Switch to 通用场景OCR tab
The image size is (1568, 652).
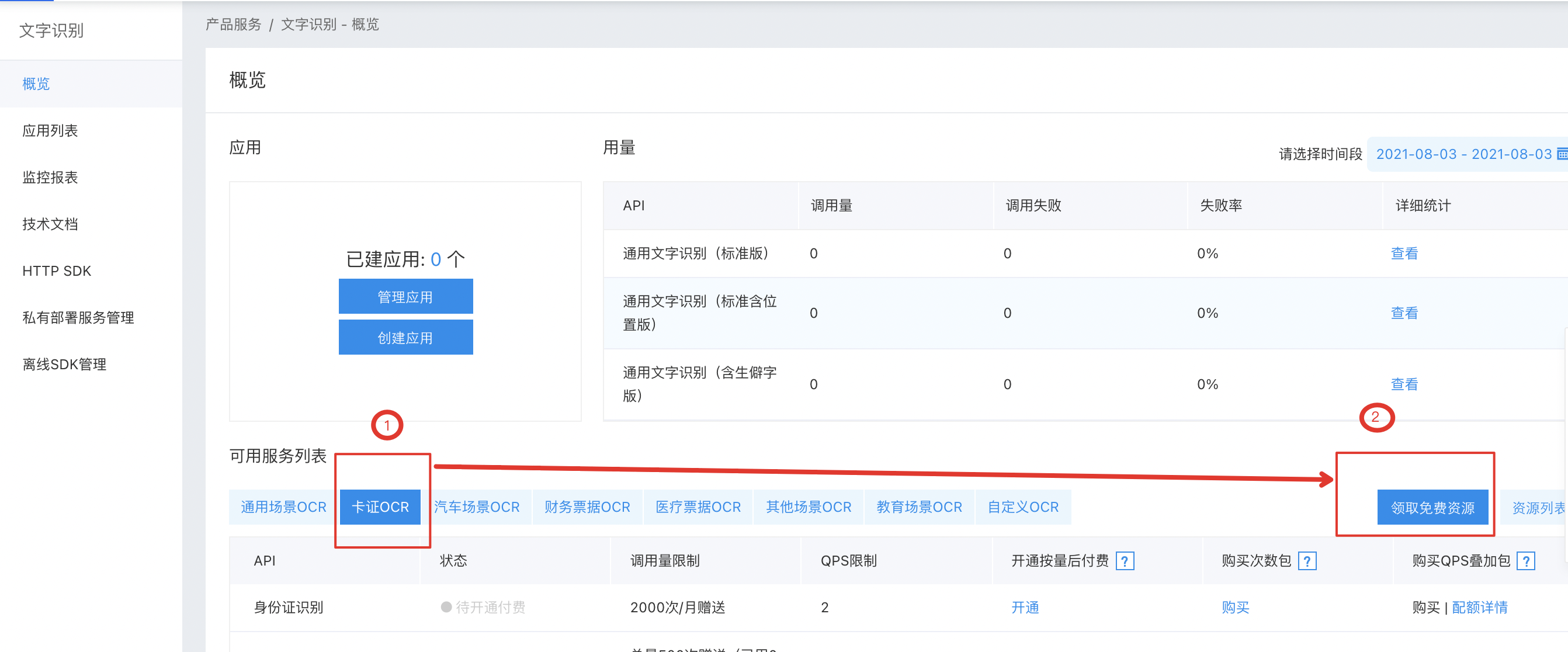pos(284,507)
